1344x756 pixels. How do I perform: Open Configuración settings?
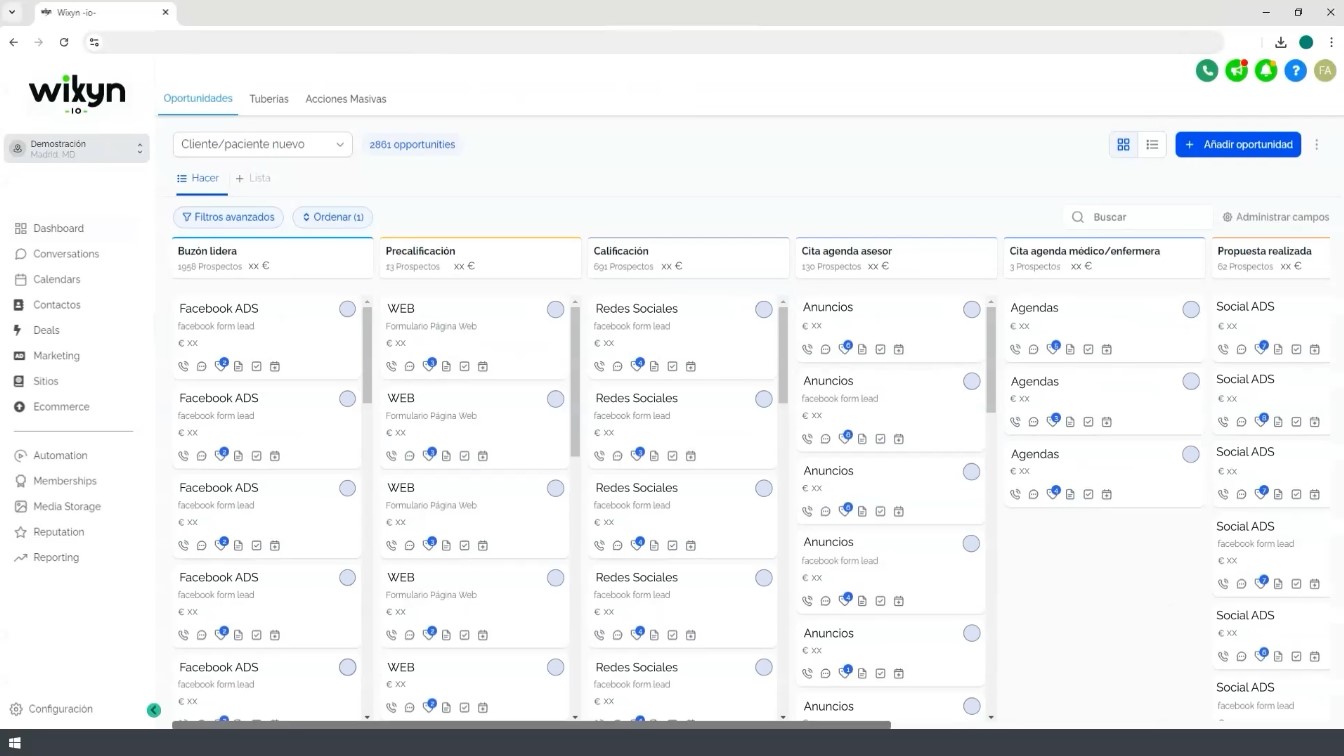pyautogui.click(x=52, y=709)
